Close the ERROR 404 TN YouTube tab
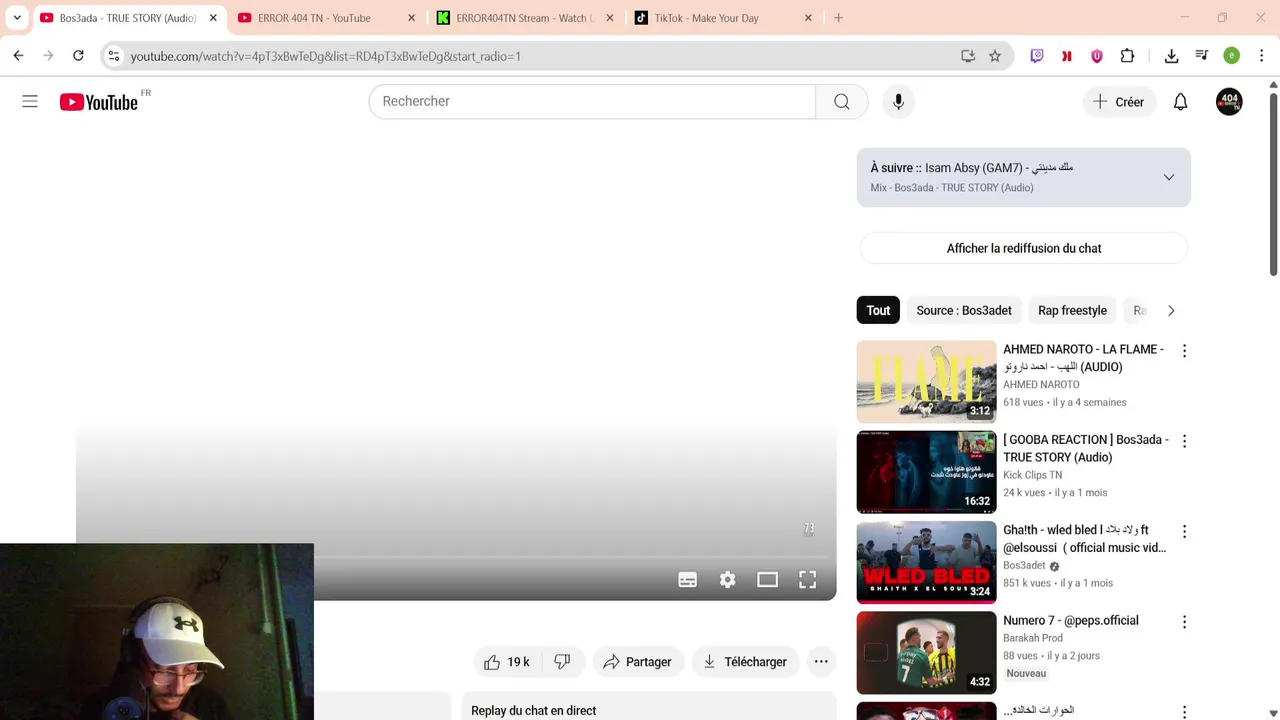Screen dimensions: 1280x720 [x=412, y=18]
